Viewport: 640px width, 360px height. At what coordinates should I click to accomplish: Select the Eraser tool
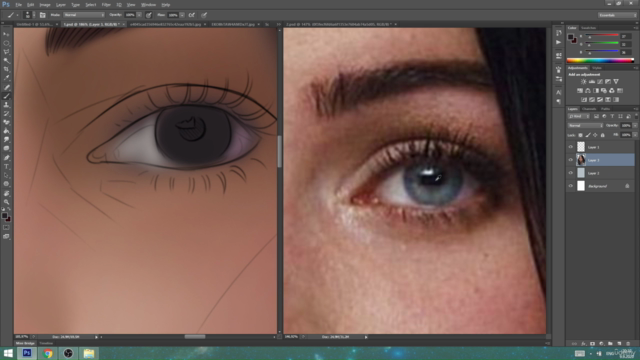[x=6, y=122]
